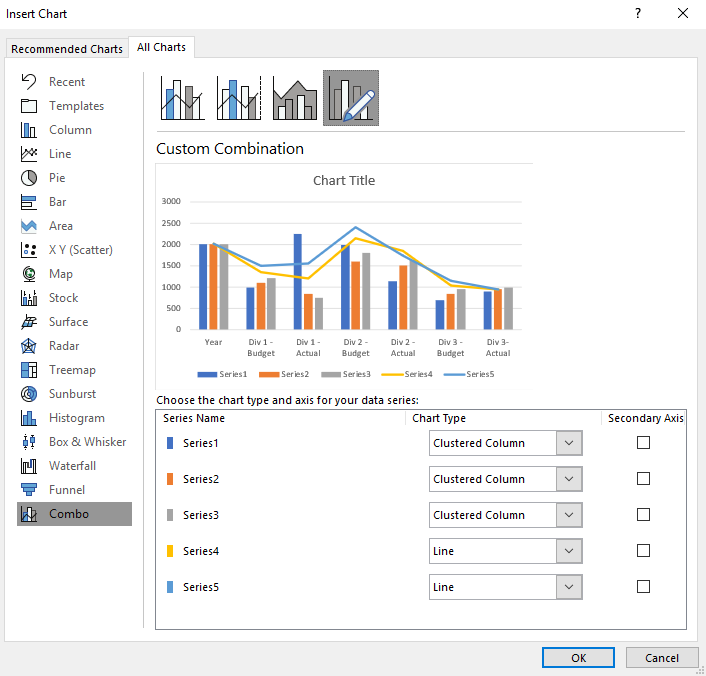Choose the Column chart type icon

(x=29, y=130)
